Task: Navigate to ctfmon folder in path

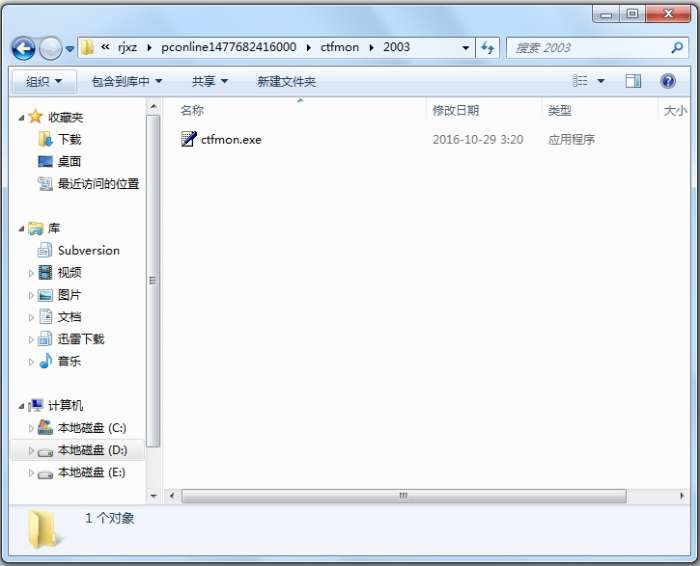Action: tap(339, 47)
